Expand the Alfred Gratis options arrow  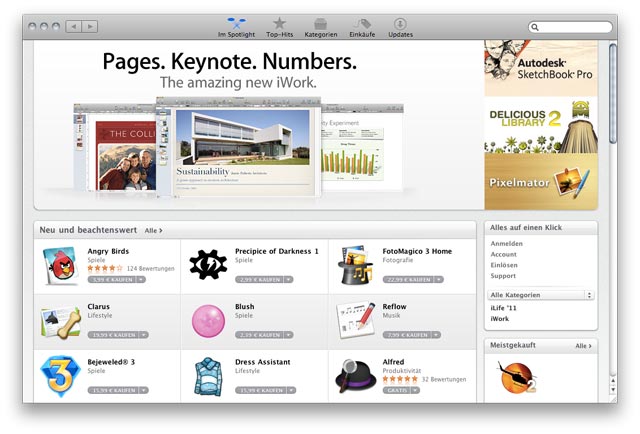tap(415, 390)
